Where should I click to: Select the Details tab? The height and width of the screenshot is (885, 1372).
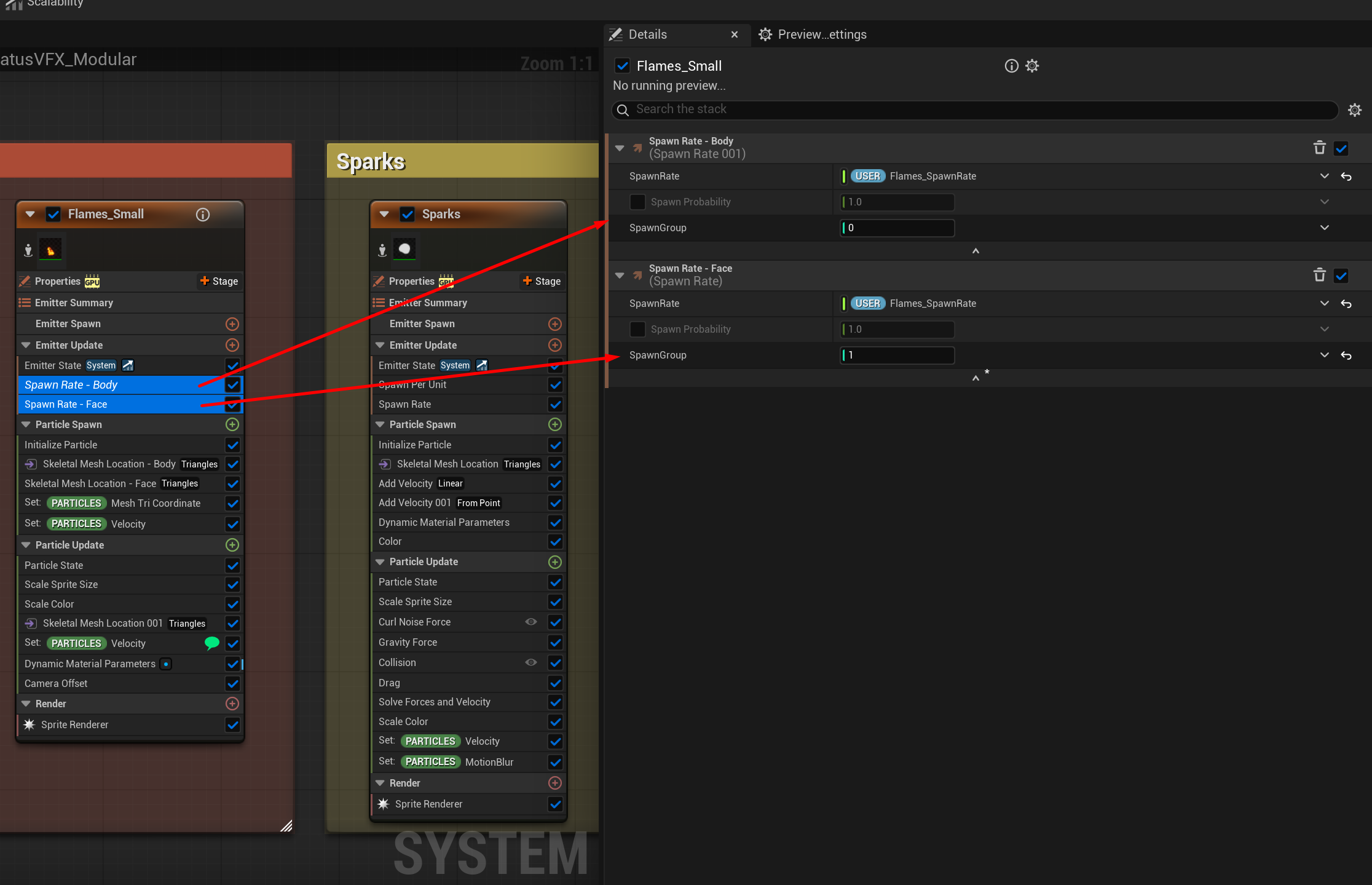tap(647, 34)
